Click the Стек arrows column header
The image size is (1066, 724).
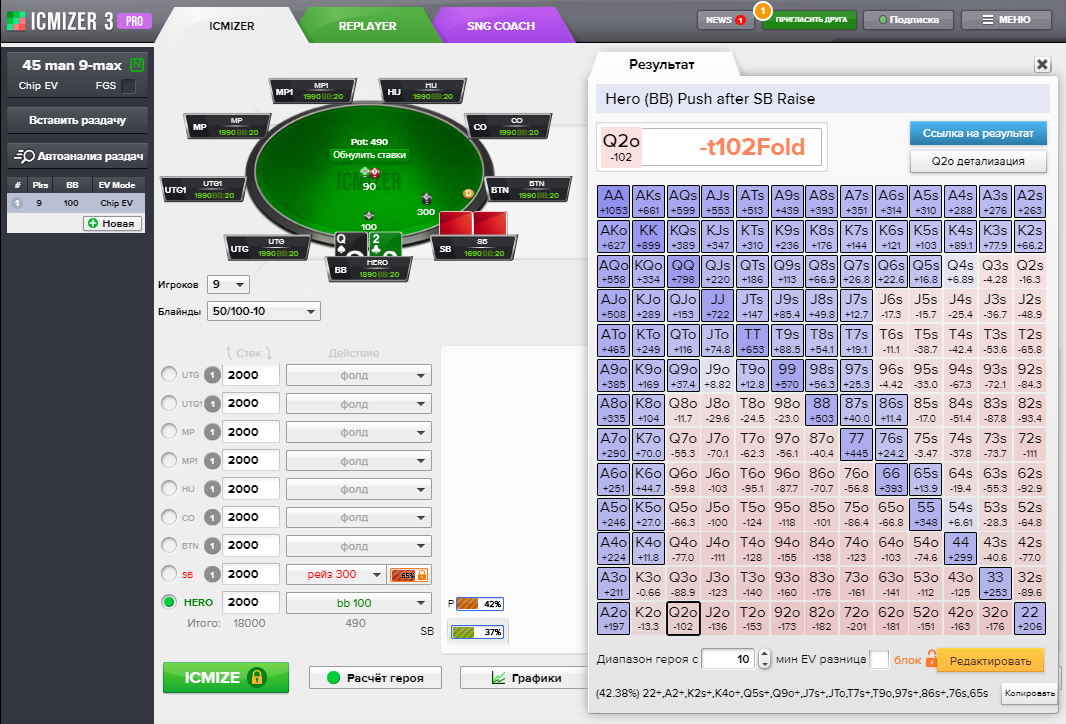249,353
